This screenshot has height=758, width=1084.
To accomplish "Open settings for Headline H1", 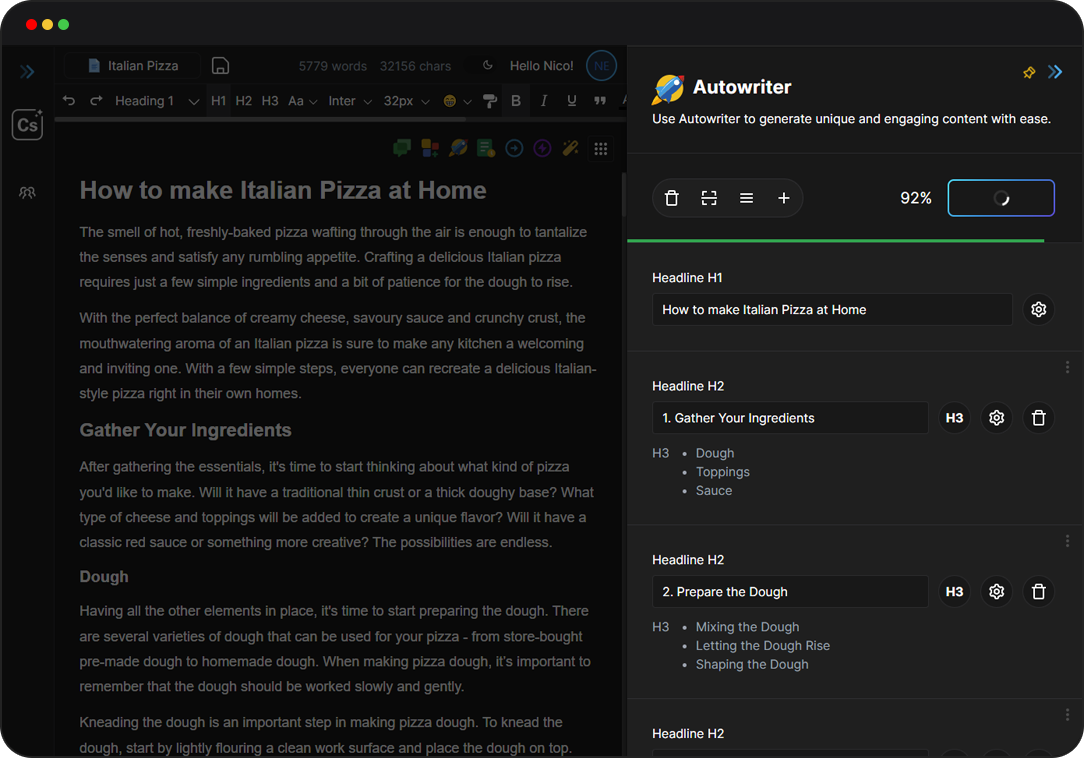I will (x=1038, y=309).
